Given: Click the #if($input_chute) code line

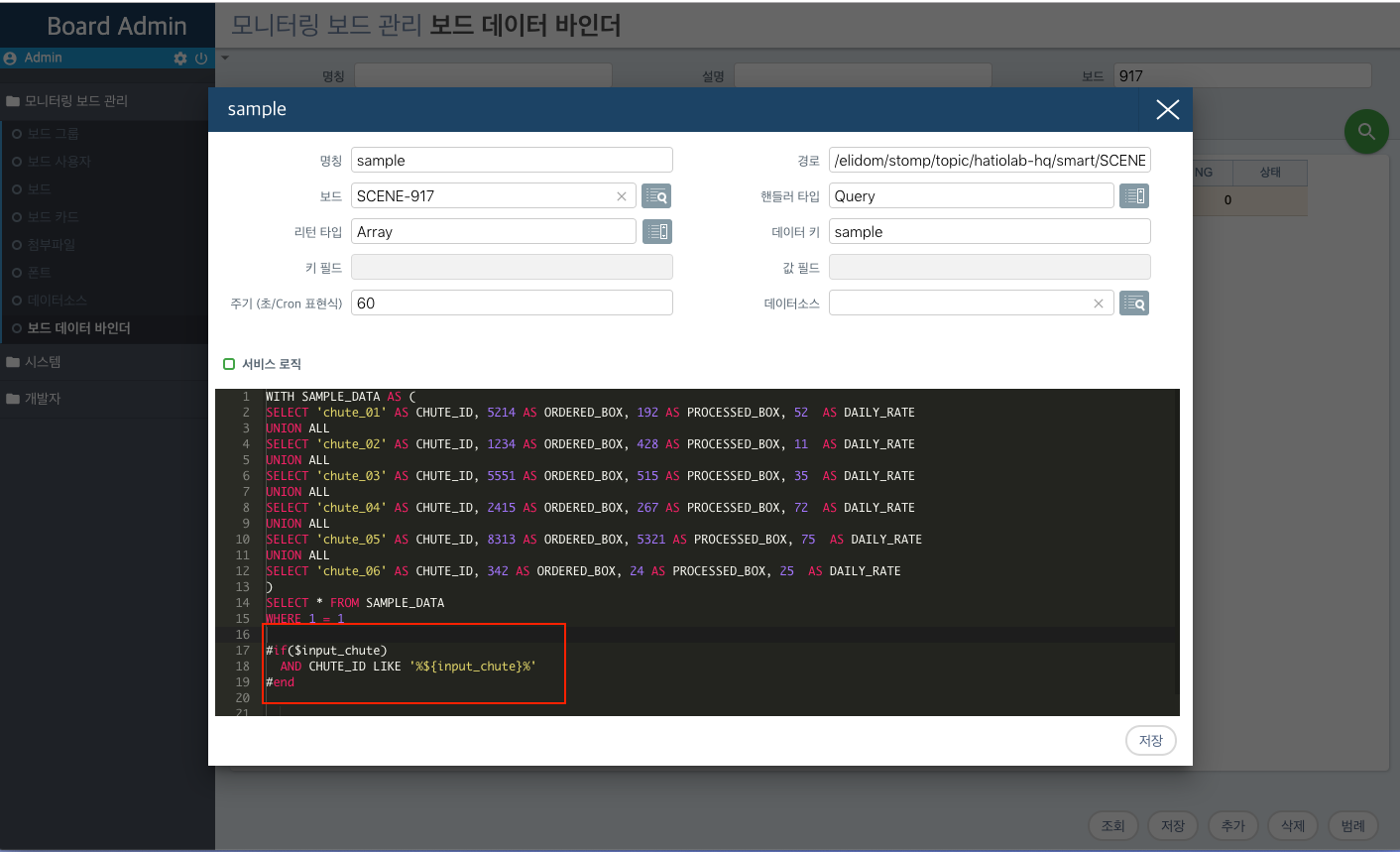Looking at the screenshot, I should pyautogui.click(x=326, y=651).
